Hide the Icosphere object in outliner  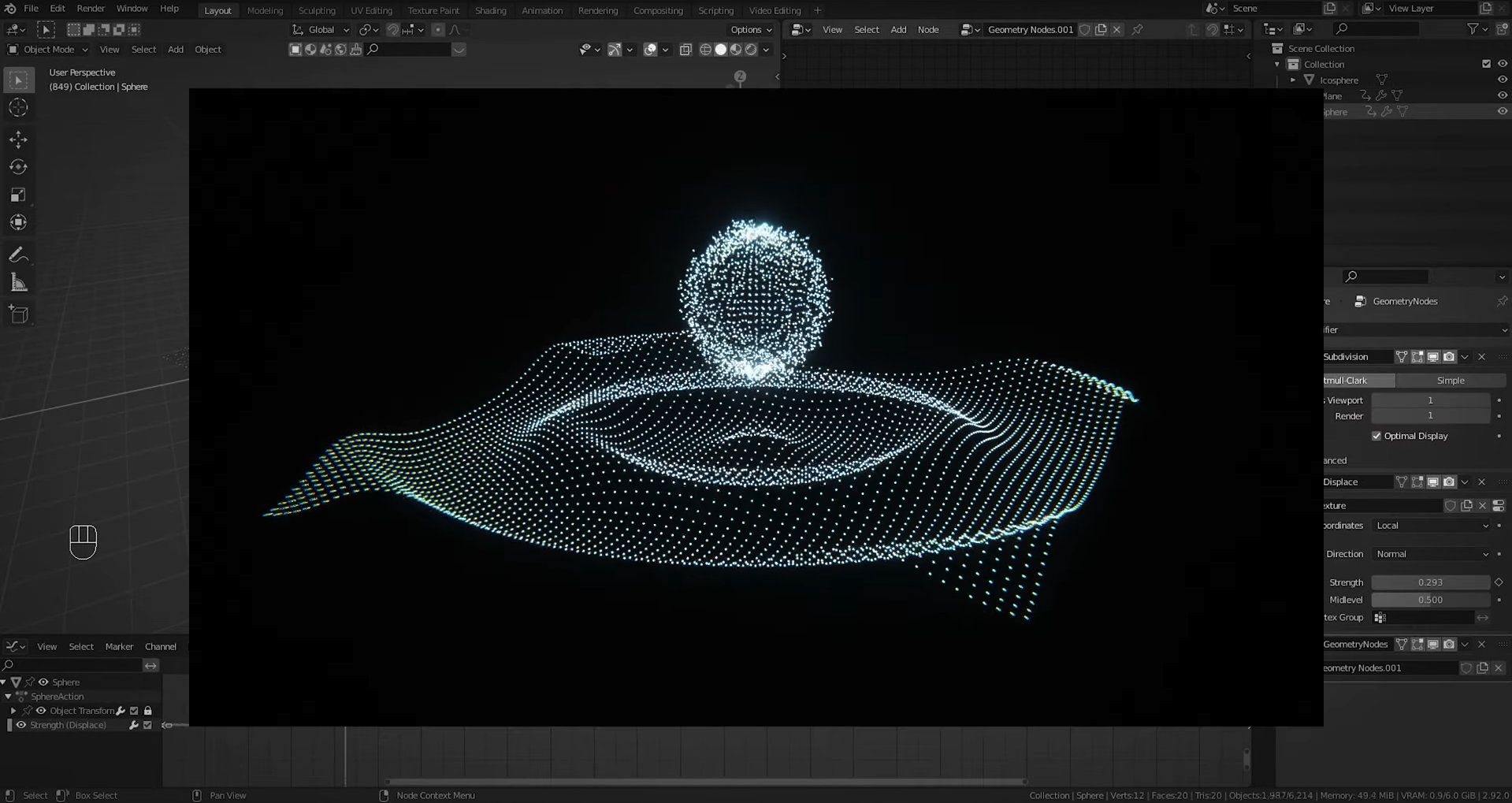tap(1502, 80)
